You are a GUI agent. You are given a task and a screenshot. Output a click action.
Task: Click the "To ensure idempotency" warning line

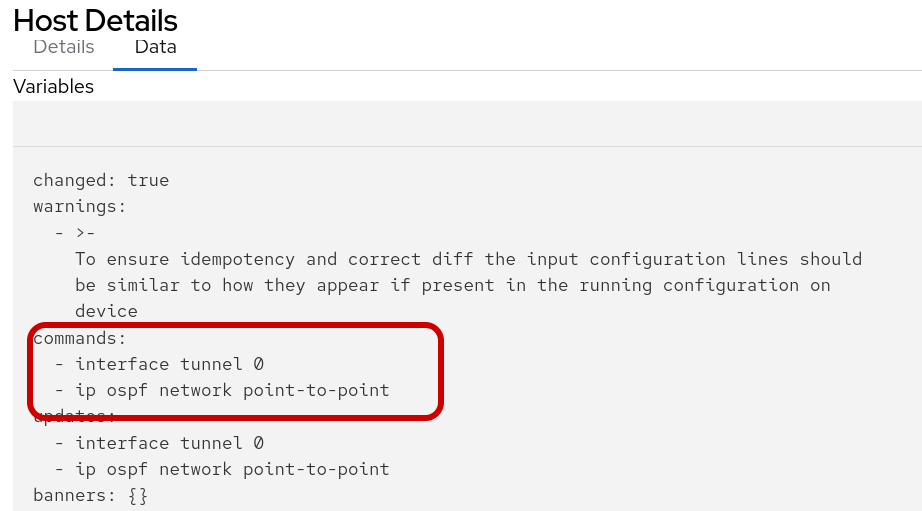coord(468,259)
